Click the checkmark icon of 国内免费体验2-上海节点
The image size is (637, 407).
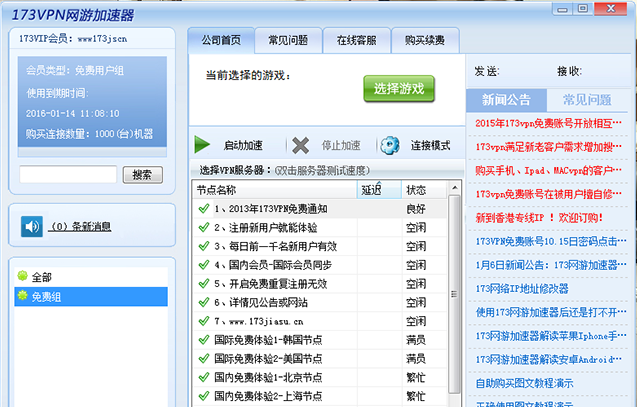(204, 396)
